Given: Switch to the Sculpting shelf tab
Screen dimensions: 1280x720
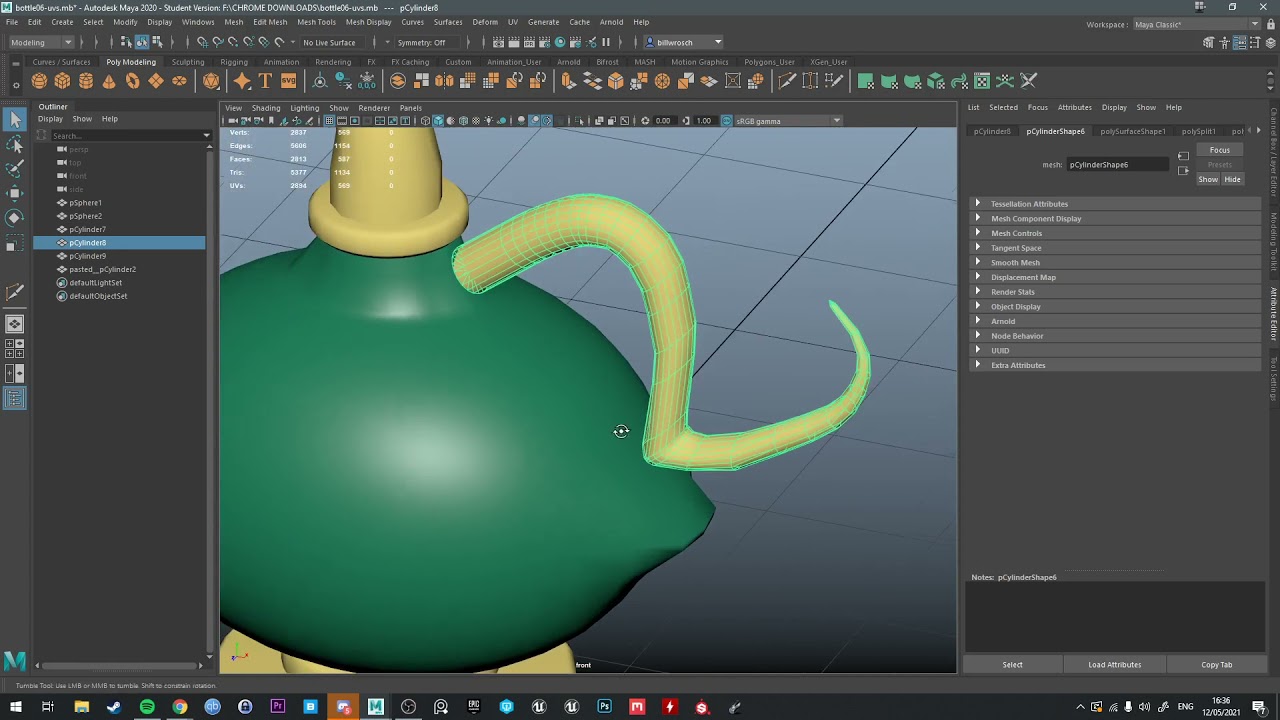Looking at the screenshot, I should pyautogui.click(x=187, y=62).
